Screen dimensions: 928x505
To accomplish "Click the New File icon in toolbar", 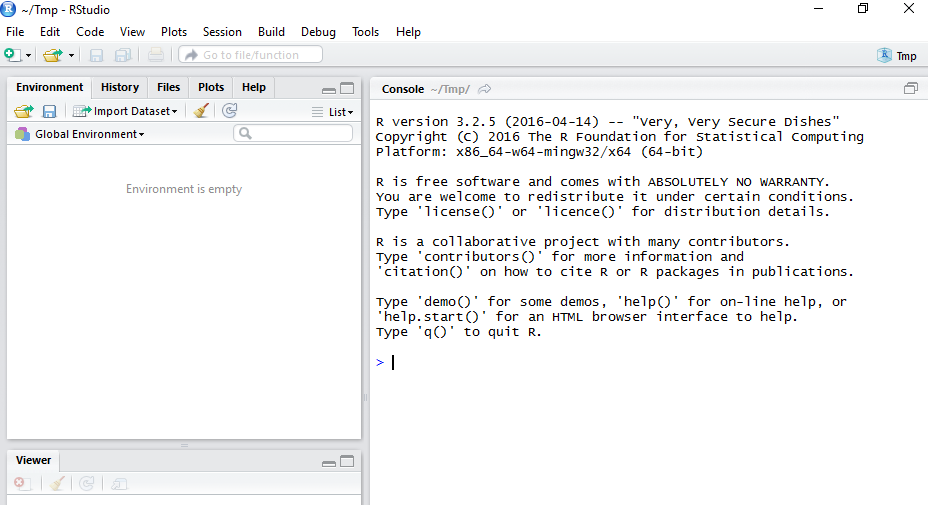I will tap(12, 55).
